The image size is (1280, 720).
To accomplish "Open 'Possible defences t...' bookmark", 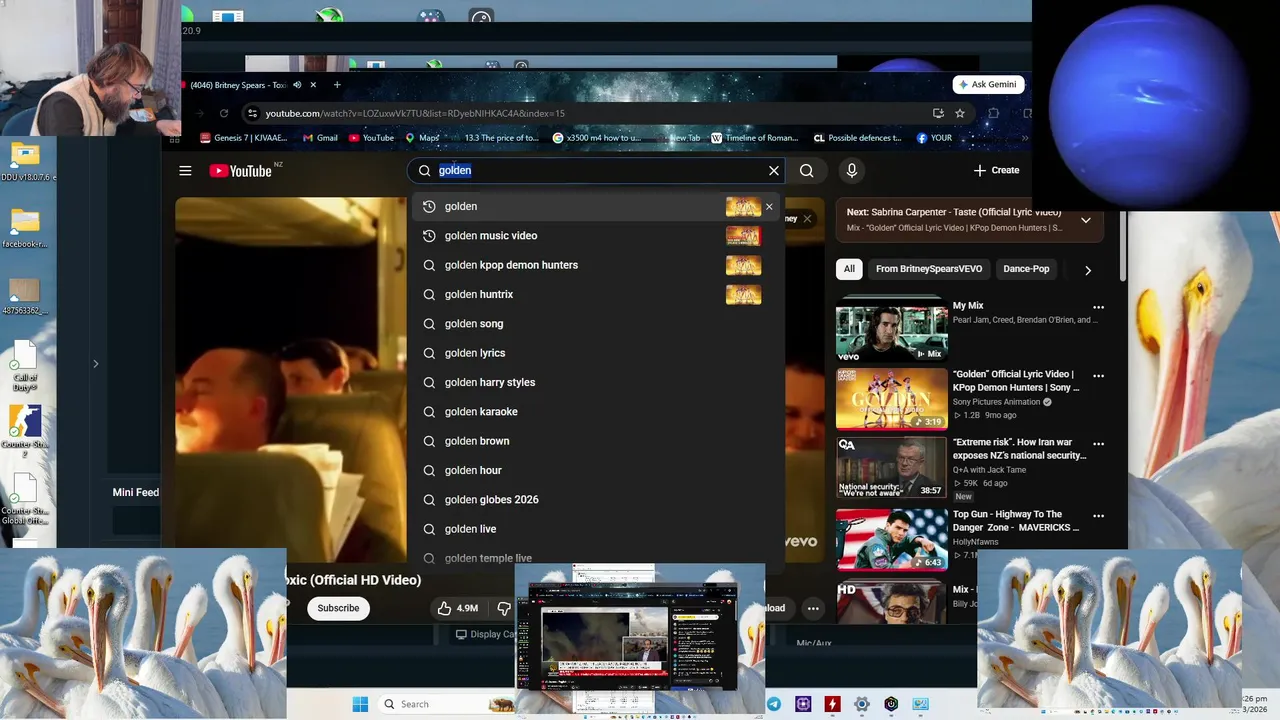I will pyautogui.click(x=857, y=138).
